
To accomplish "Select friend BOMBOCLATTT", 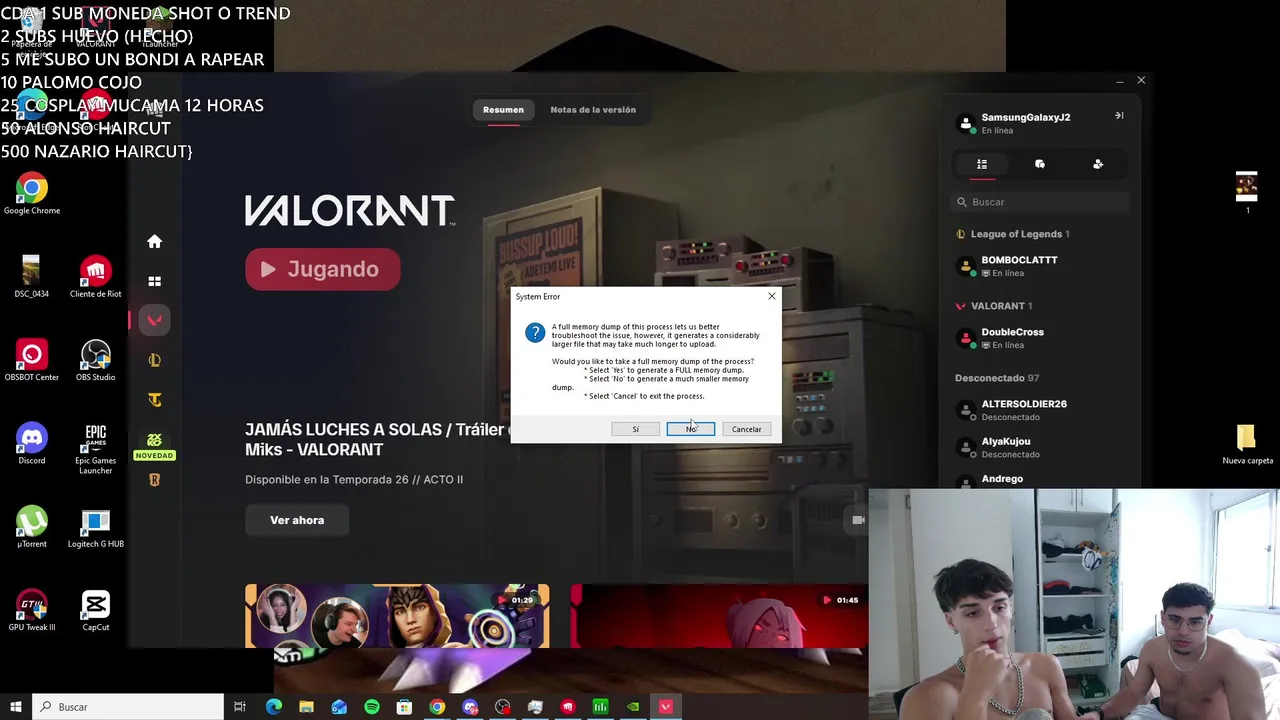I will pos(1040,266).
